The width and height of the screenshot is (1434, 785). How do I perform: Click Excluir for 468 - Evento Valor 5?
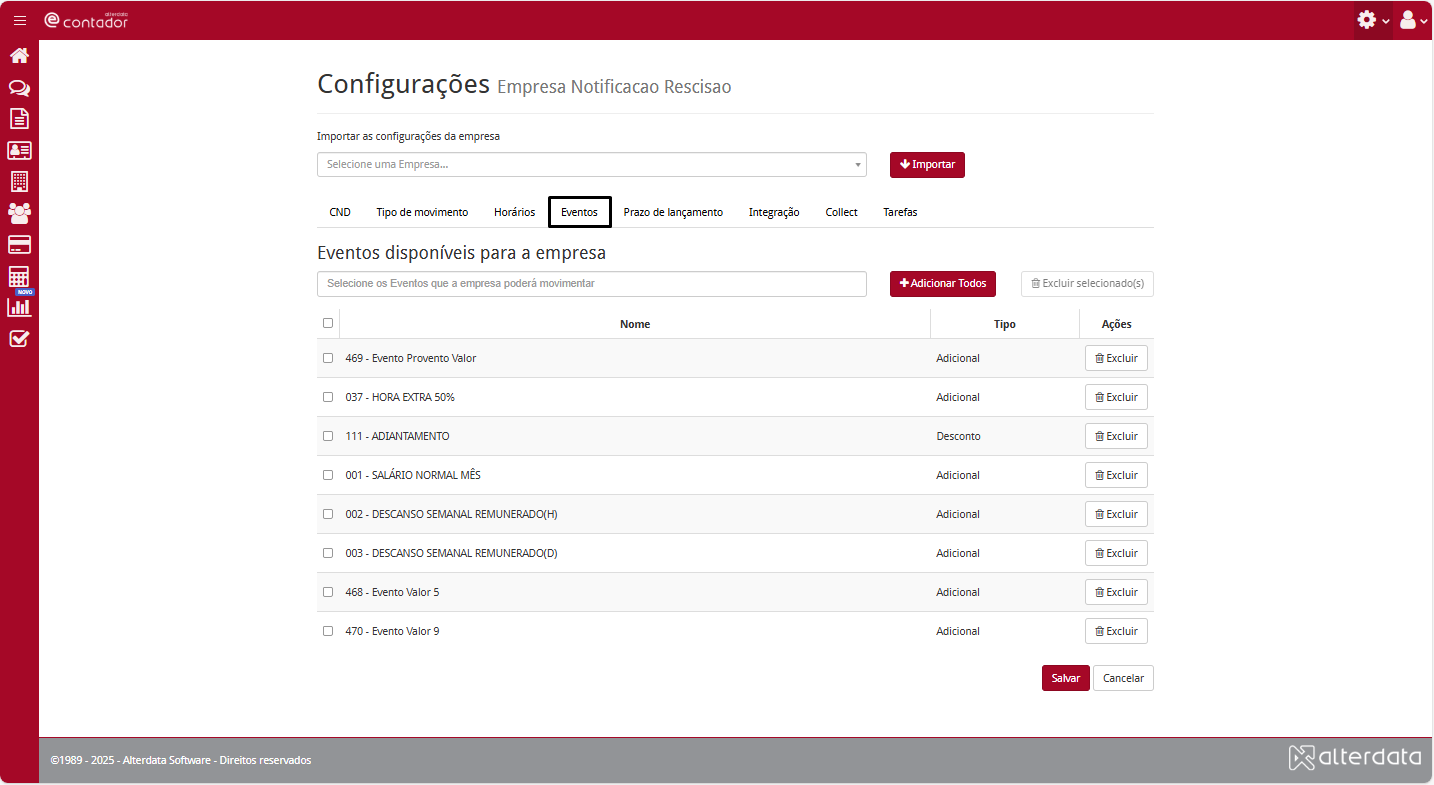pos(1116,592)
